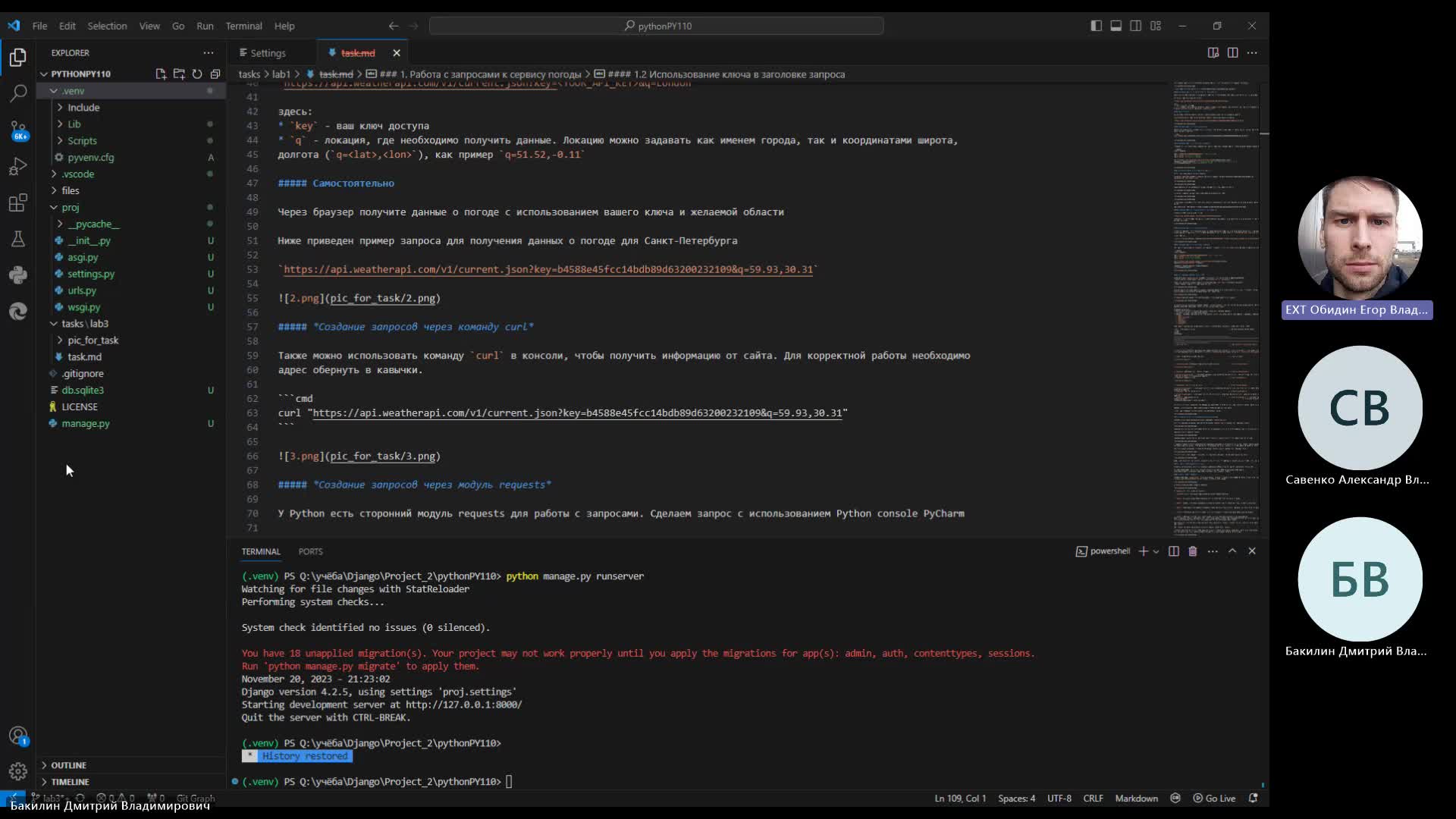1456x819 pixels.
Task: Collapse the .venv folder
Action: pyautogui.click(x=131, y=91)
